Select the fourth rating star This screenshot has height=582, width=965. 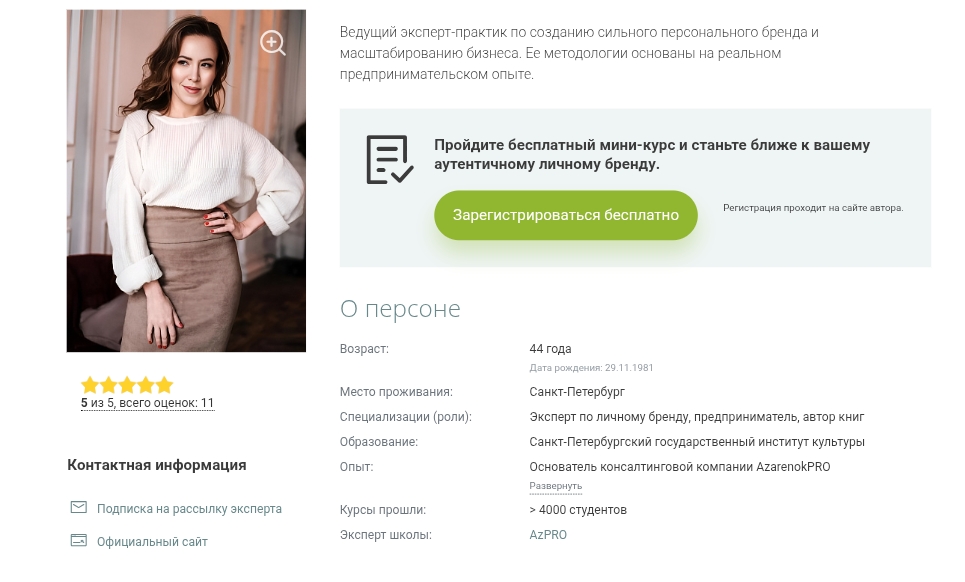tap(145, 385)
